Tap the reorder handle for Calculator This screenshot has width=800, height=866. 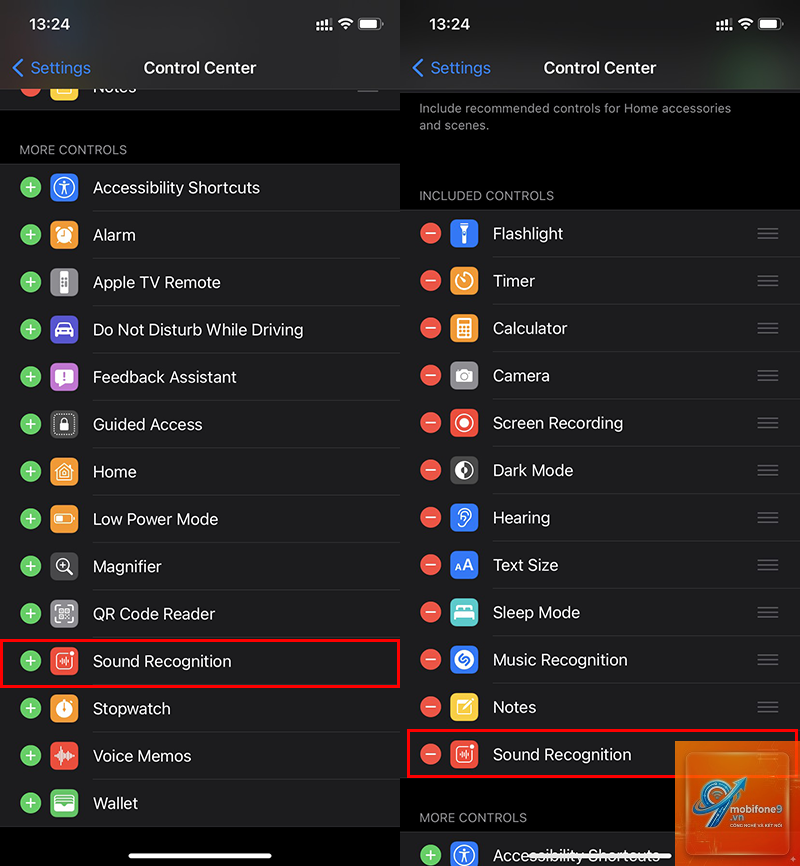[768, 328]
